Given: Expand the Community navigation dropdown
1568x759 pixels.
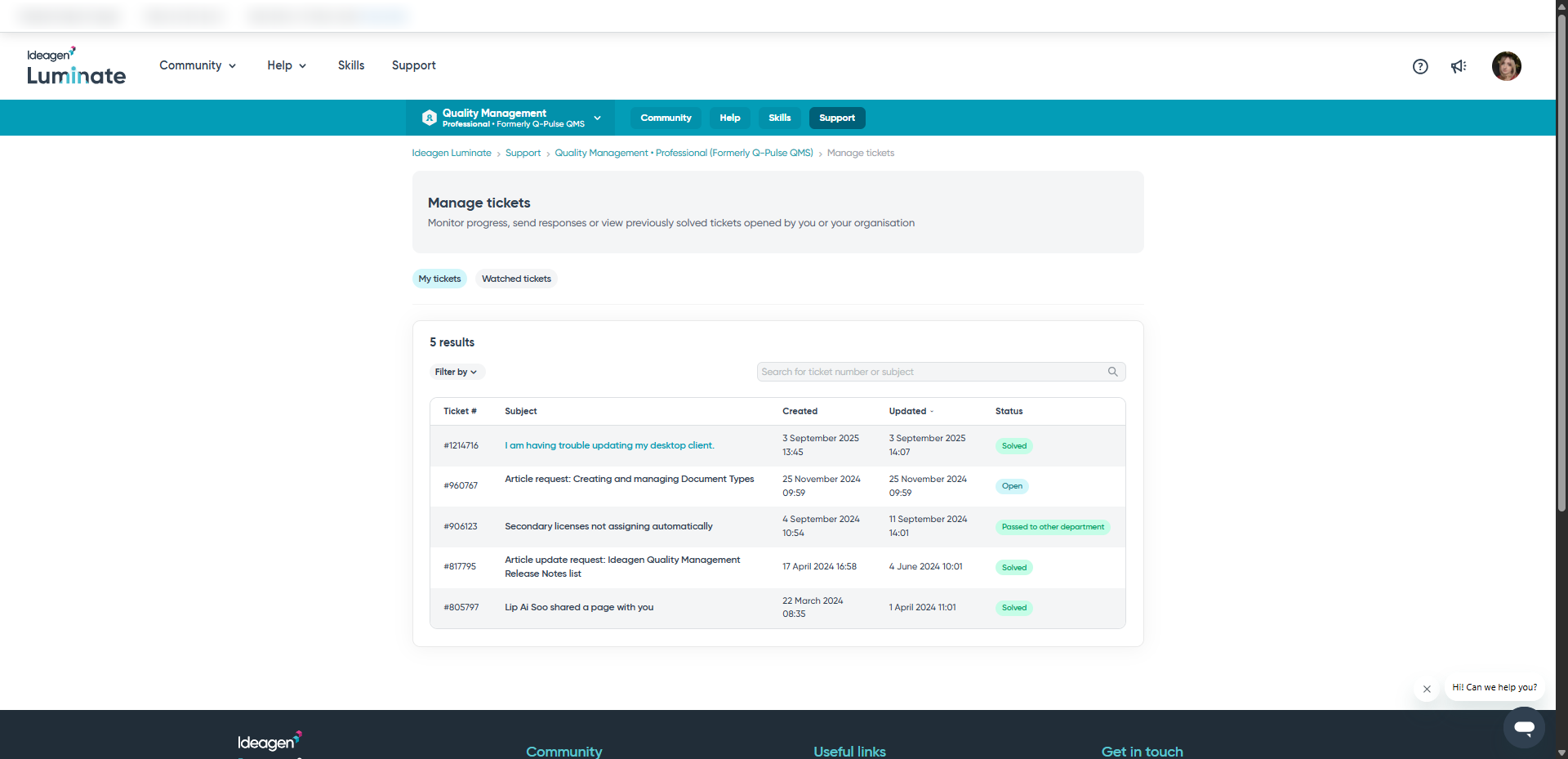Looking at the screenshot, I should click(197, 65).
